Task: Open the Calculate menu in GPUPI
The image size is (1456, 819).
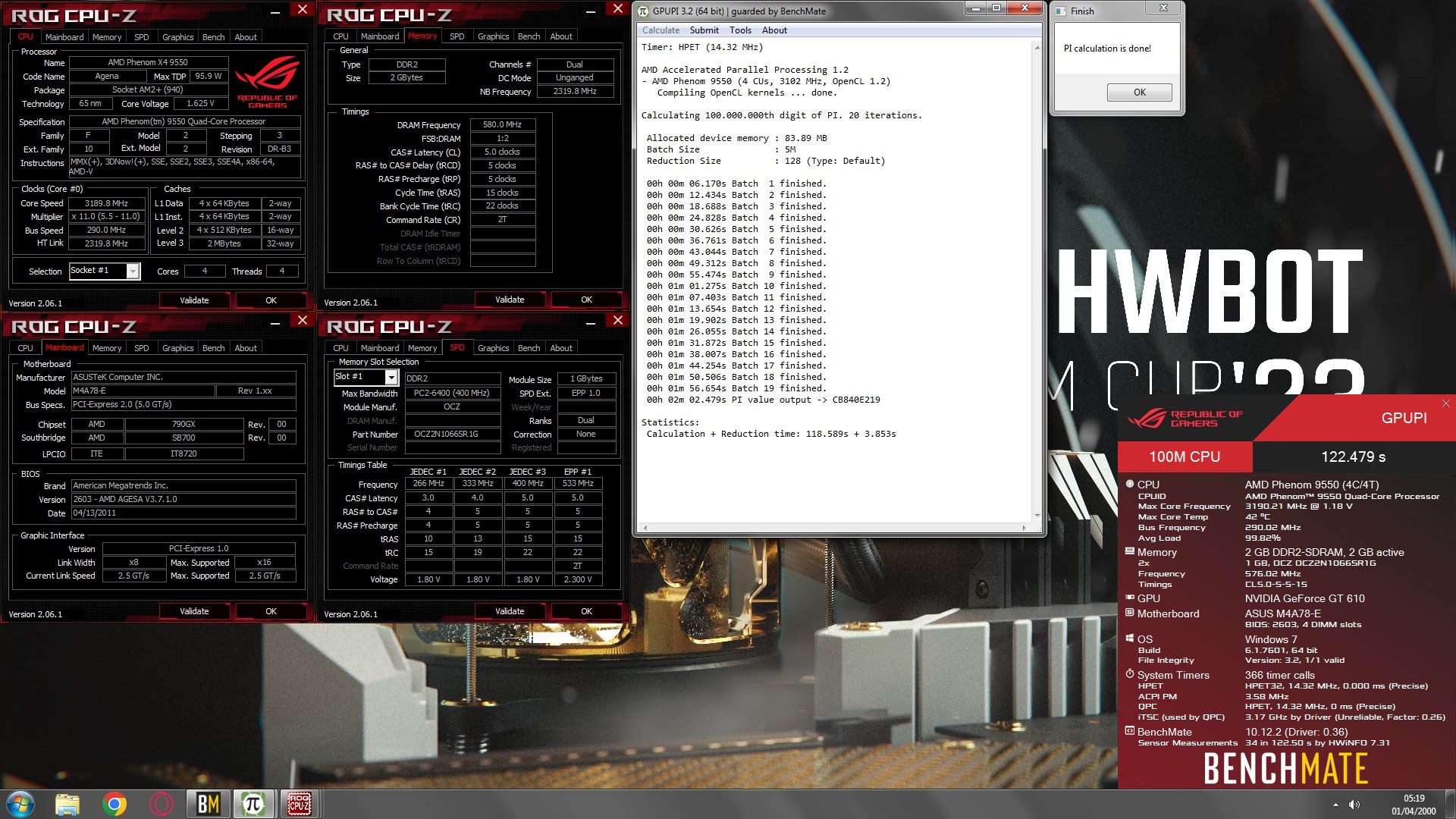Action: 661,30
